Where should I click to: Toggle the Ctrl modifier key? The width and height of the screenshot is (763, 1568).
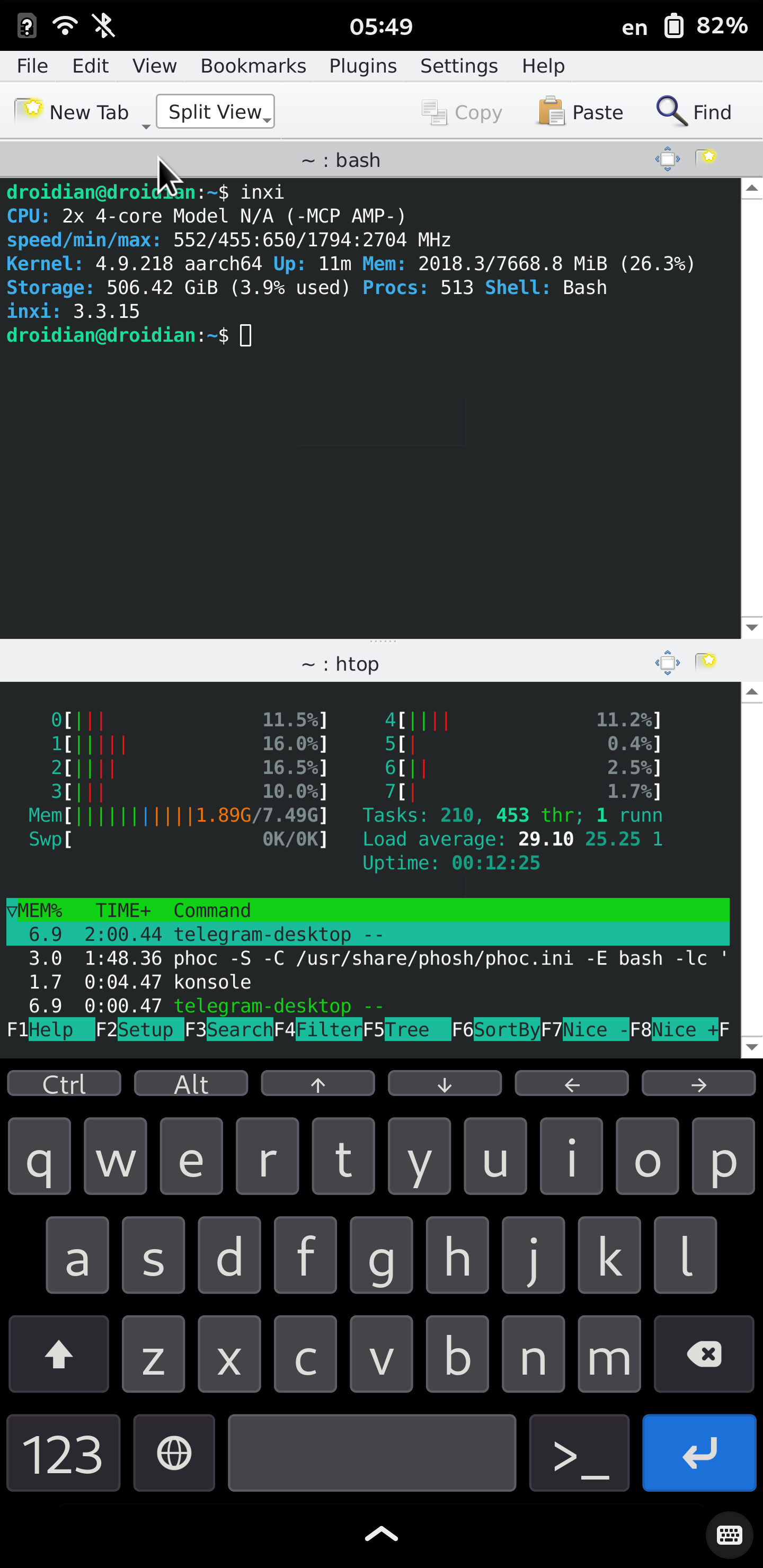pyautogui.click(x=64, y=1084)
